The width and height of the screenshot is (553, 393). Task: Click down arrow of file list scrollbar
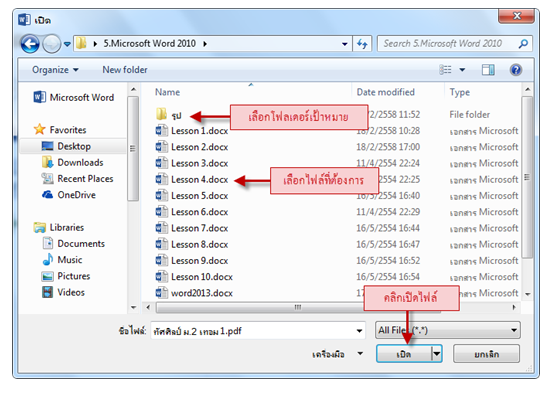pyautogui.click(x=528, y=294)
